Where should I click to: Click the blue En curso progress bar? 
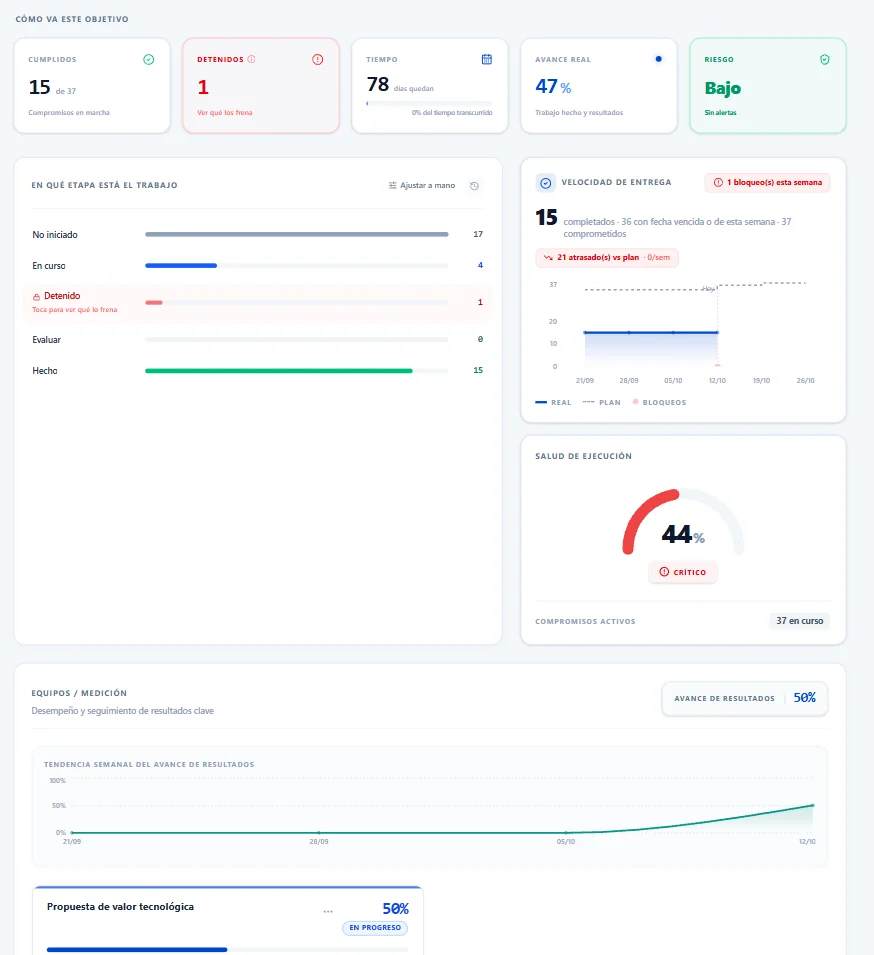point(181,266)
